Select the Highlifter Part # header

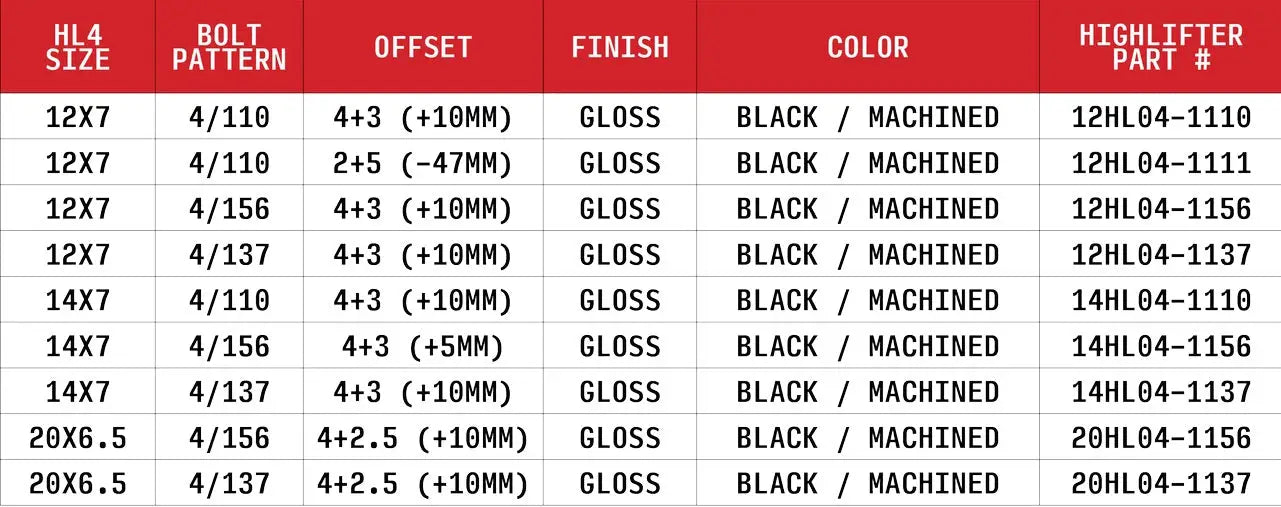pyautogui.click(x=1161, y=47)
